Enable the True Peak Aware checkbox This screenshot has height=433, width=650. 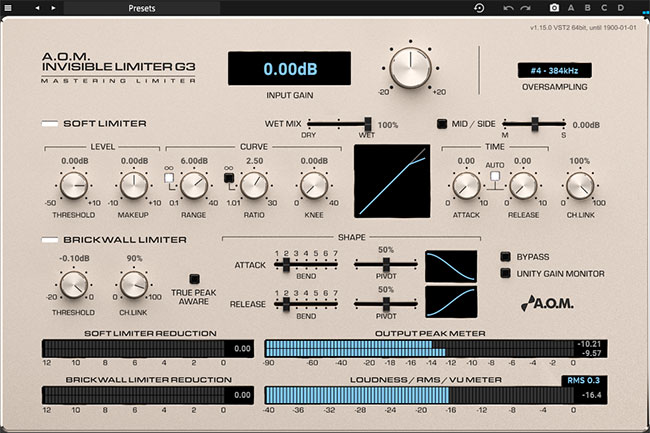[x=194, y=279]
